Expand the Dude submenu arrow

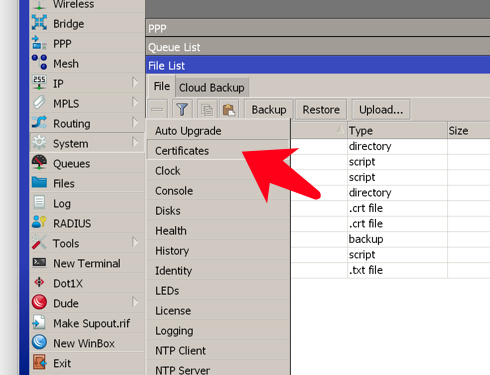pos(135,302)
